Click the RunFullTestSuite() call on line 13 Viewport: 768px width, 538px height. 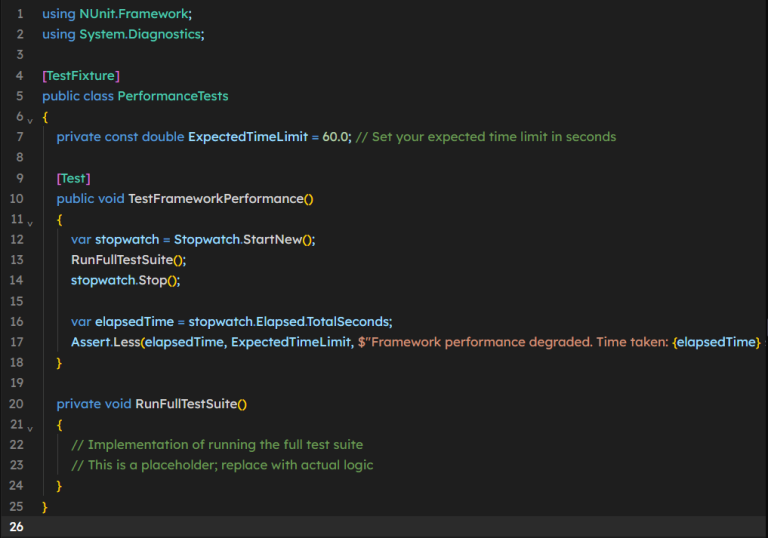point(128,260)
